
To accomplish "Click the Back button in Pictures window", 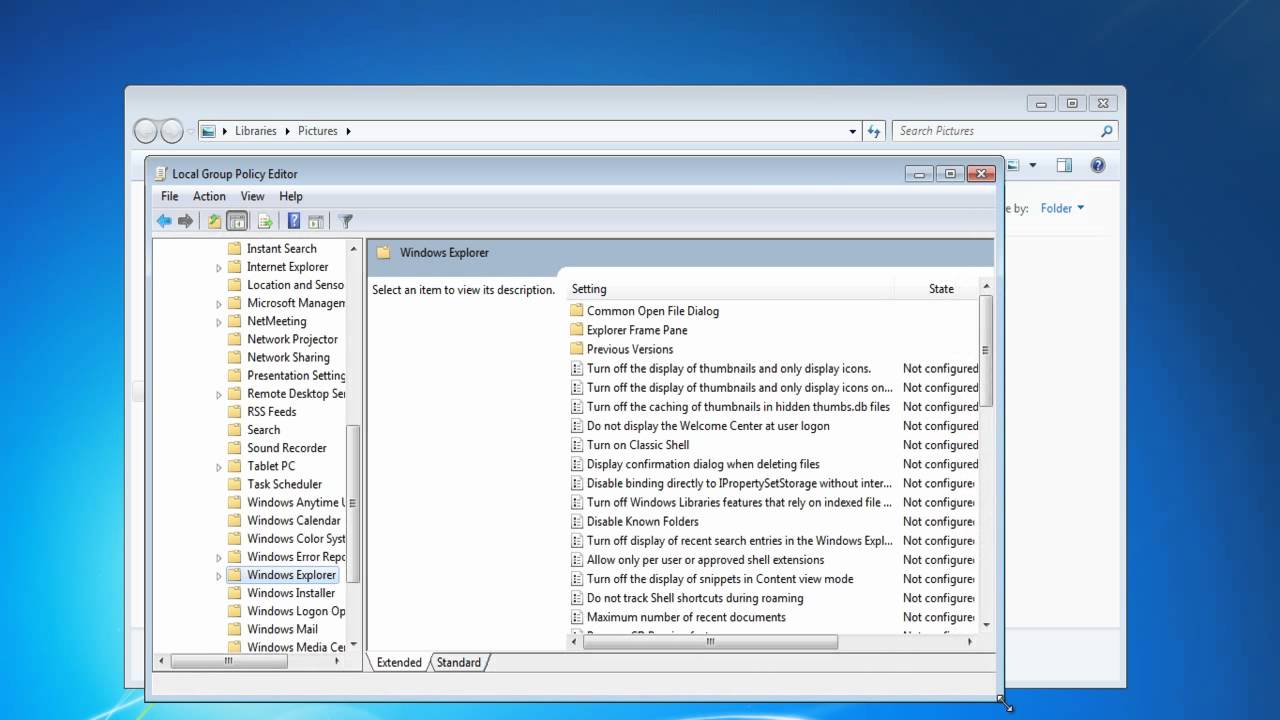I will coord(146,131).
